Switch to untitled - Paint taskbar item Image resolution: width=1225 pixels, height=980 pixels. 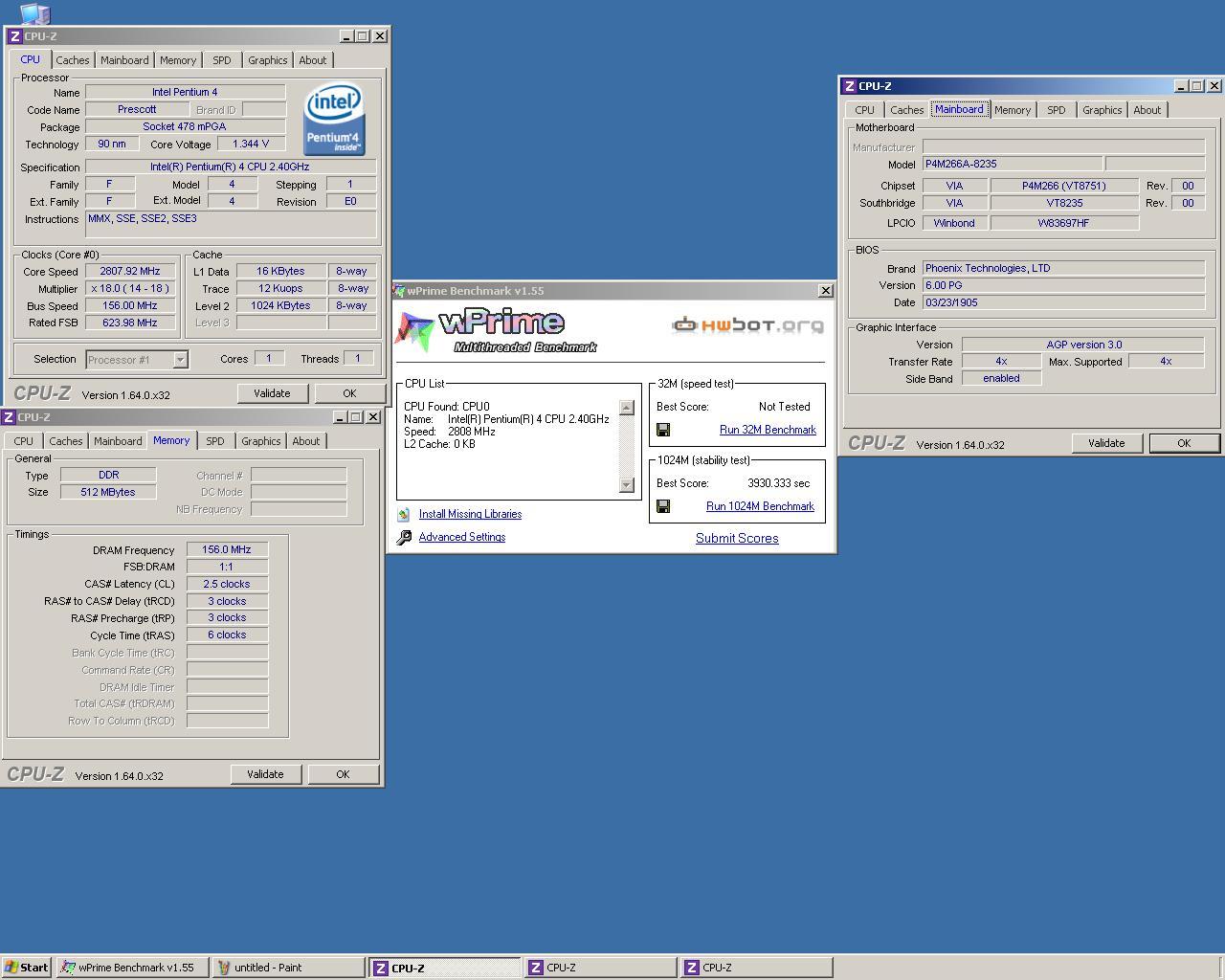pos(289,968)
